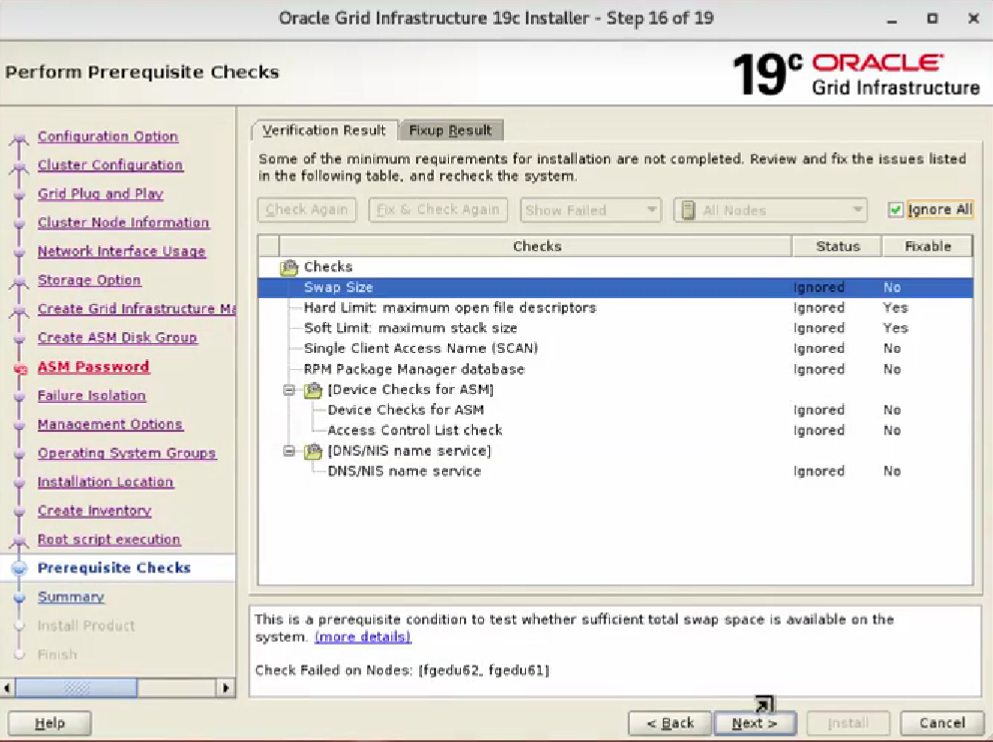Go to the Grid Plug and Play step
Image resolution: width=993 pixels, height=742 pixels.
click(x=100, y=194)
